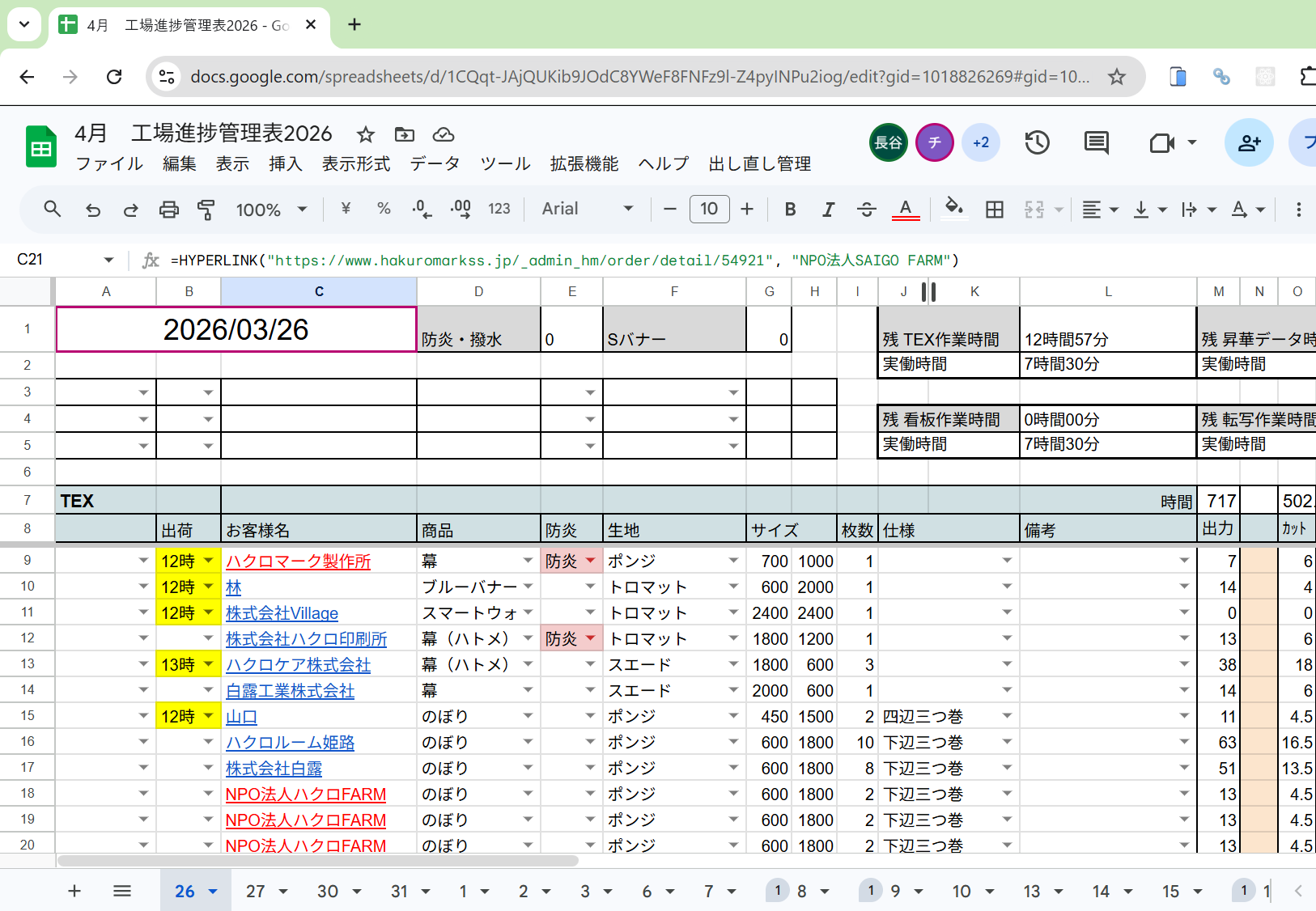
Task: Click the share person-plus button
Action: pos(1249,142)
